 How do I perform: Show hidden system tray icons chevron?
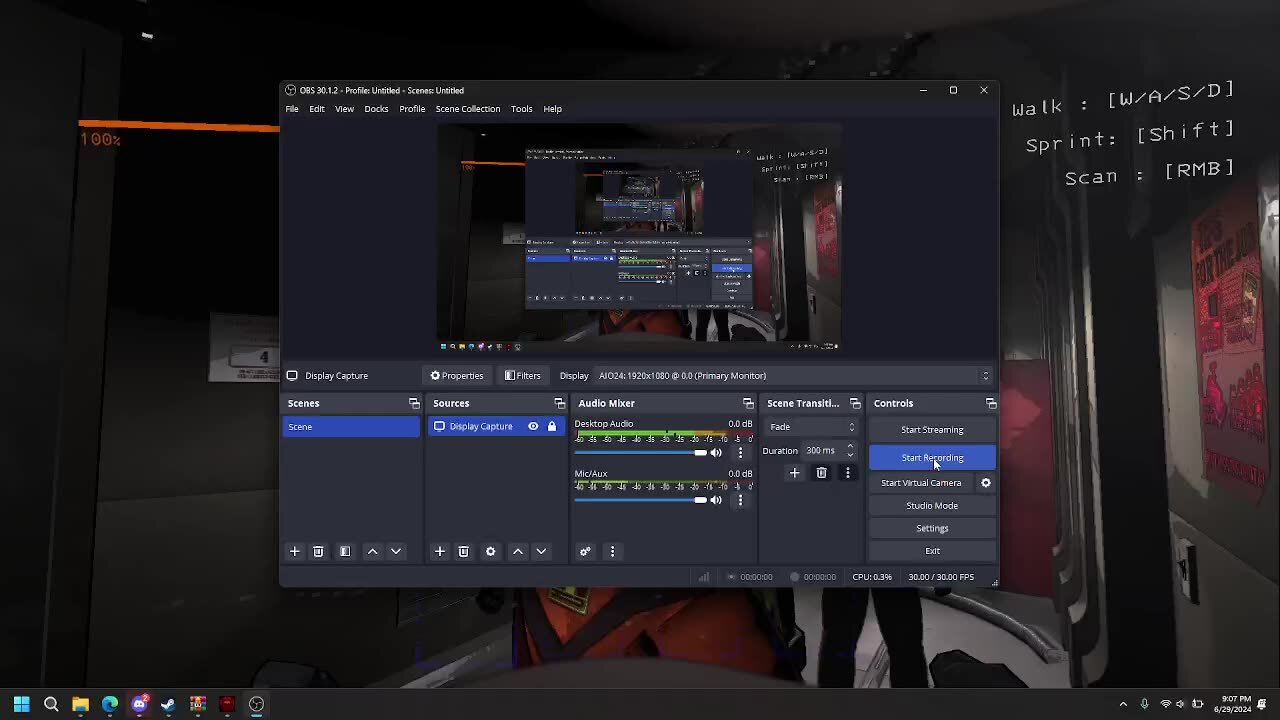[1123, 704]
